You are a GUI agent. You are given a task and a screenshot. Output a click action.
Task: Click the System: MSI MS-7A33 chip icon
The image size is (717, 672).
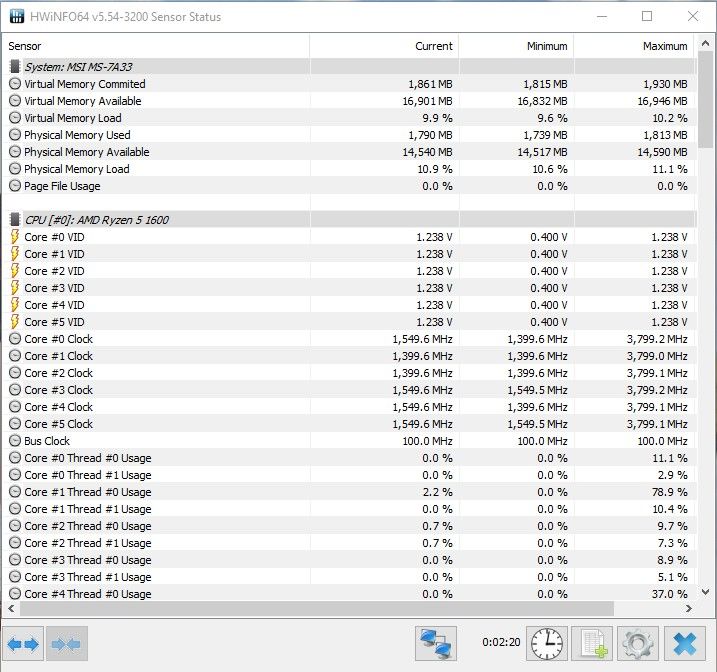pyautogui.click(x=15, y=67)
